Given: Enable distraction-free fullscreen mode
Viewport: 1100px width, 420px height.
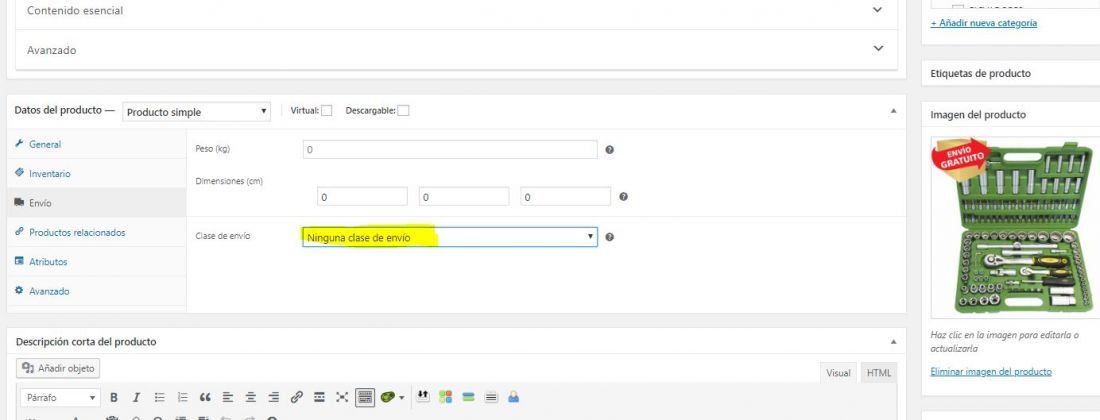Looking at the screenshot, I should (342, 398).
